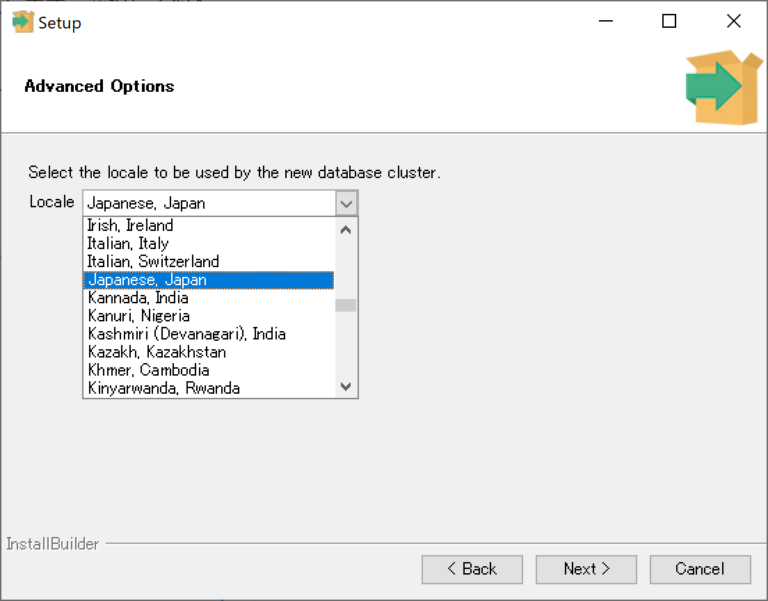
Task: Proceed with the Next button
Action: point(586,569)
